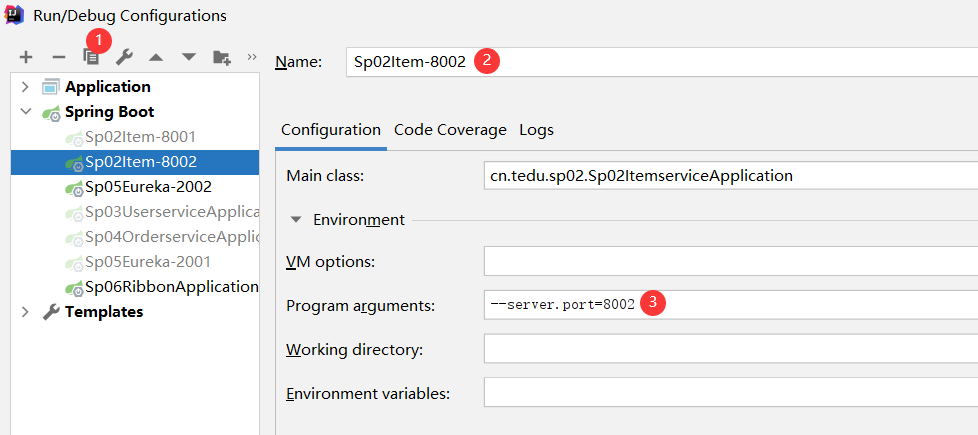Collapse the Spring Boot tree node
Screen dimensions: 978x435
(25, 112)
